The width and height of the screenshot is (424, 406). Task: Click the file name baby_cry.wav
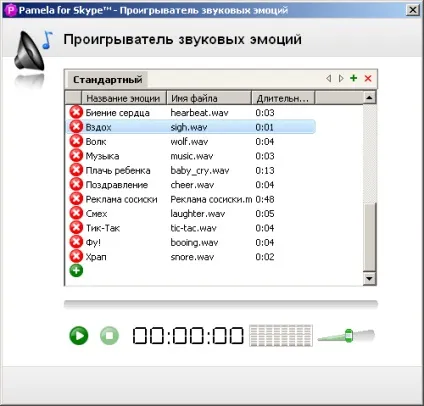coord(200,171)
